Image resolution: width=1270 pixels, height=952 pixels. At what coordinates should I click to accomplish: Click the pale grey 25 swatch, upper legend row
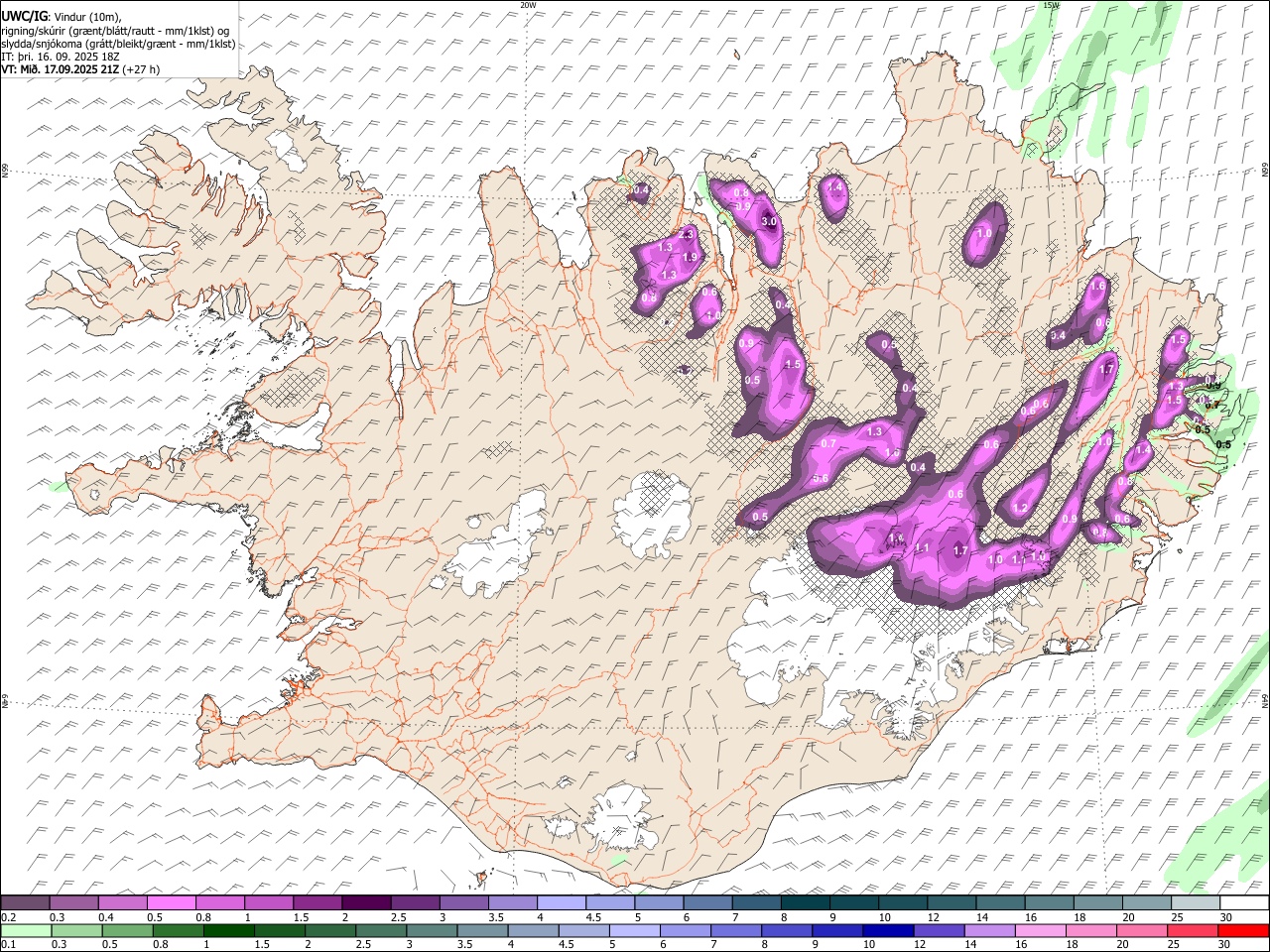pyautogui.click(x=1196, y=903)
